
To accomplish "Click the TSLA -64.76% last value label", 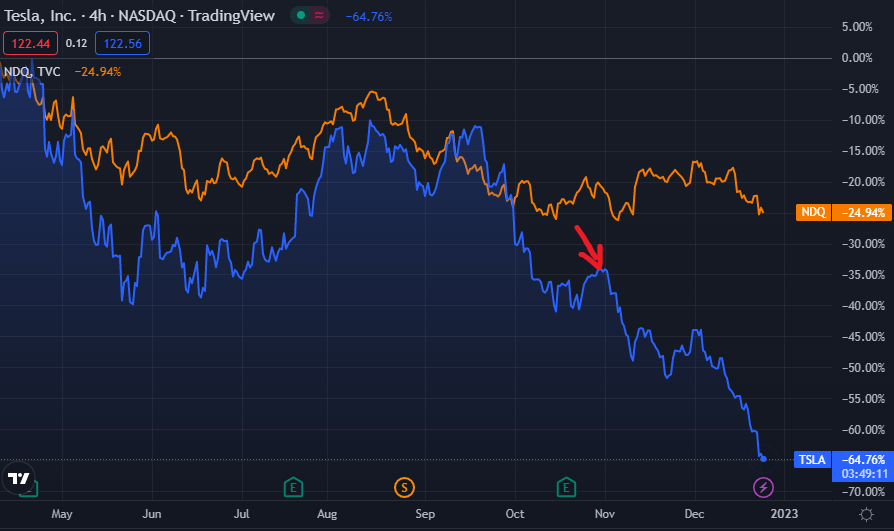I will 863,460.
